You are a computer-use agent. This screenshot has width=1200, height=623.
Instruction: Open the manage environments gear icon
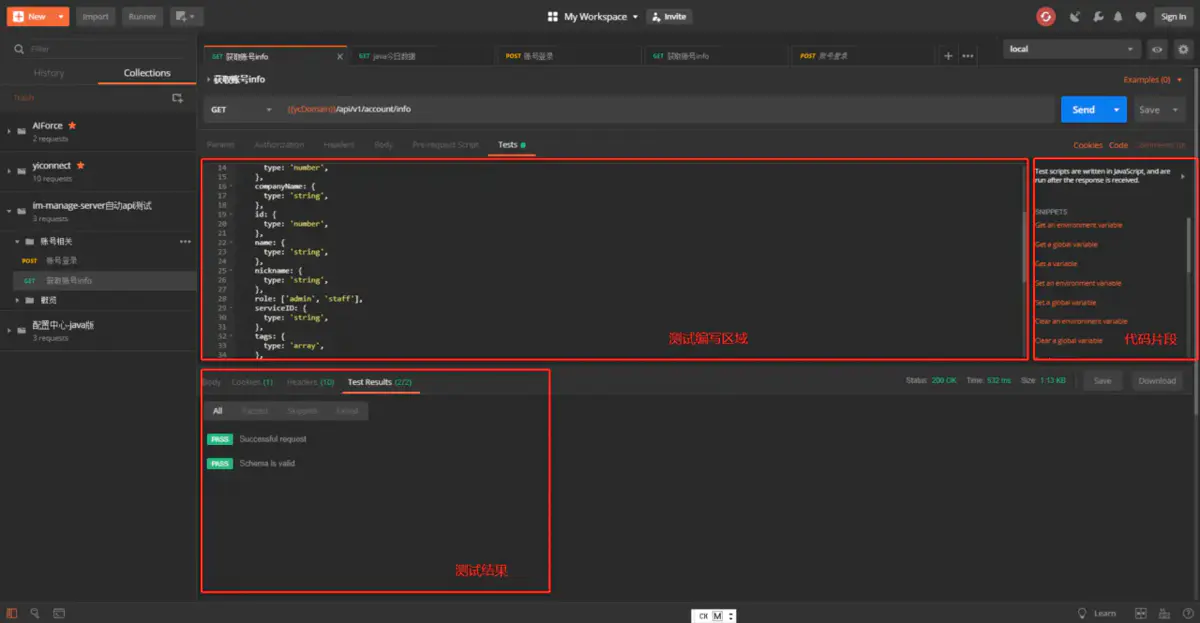(x=1183, y=49)
